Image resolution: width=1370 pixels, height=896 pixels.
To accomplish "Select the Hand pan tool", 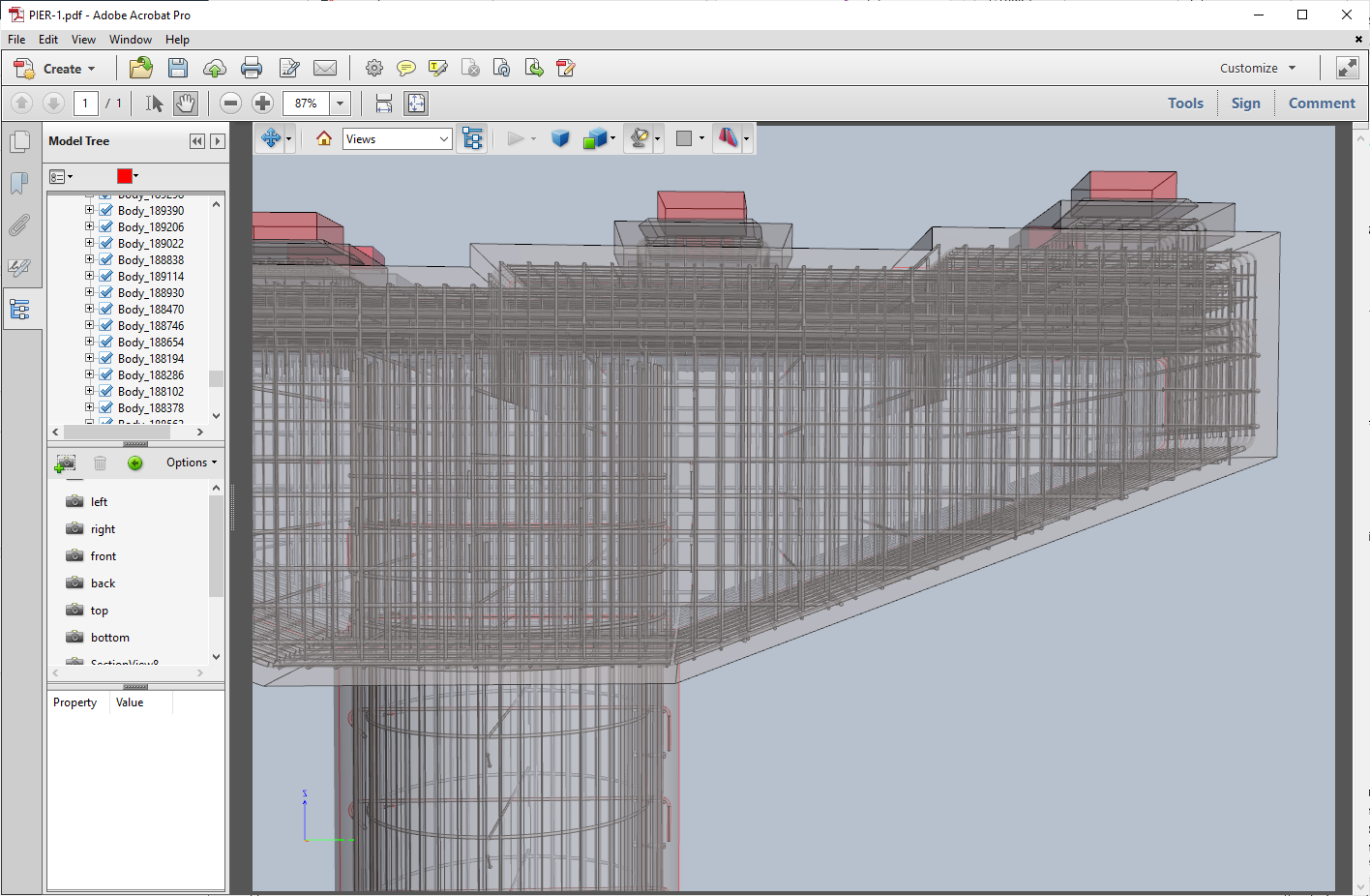I will [186, 104].
